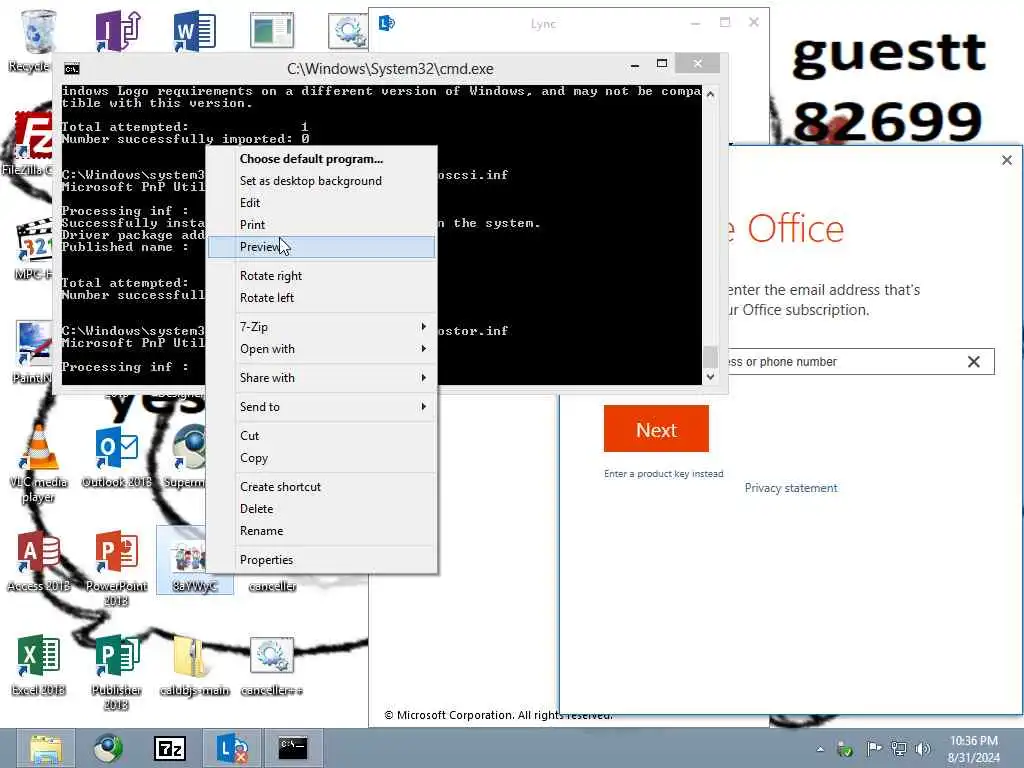Expand the Send to submenu
1024x768 pixels.
tap(321, 407)
